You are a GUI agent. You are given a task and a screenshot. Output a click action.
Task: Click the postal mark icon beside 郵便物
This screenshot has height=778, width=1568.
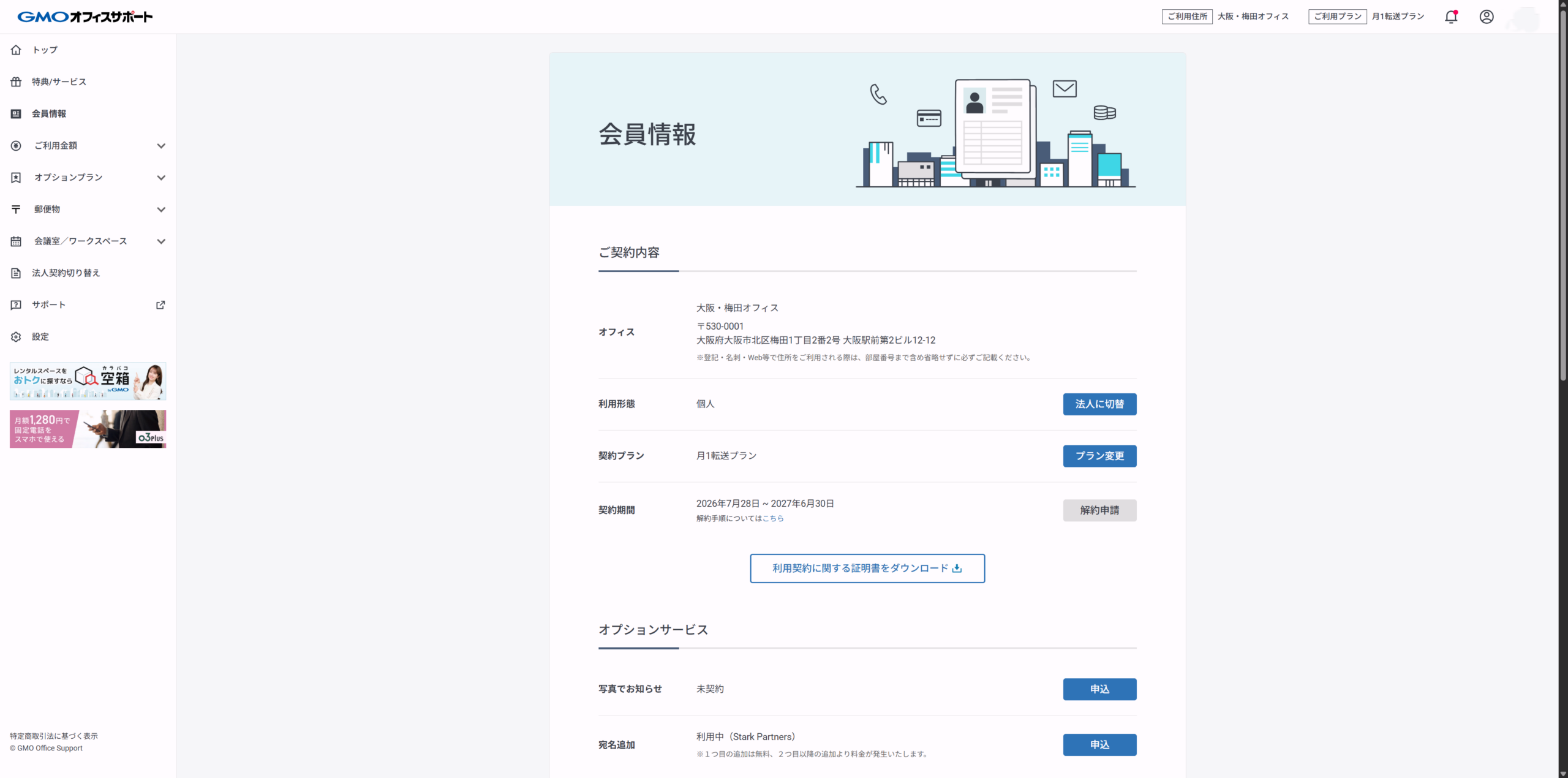pos(16,209)
